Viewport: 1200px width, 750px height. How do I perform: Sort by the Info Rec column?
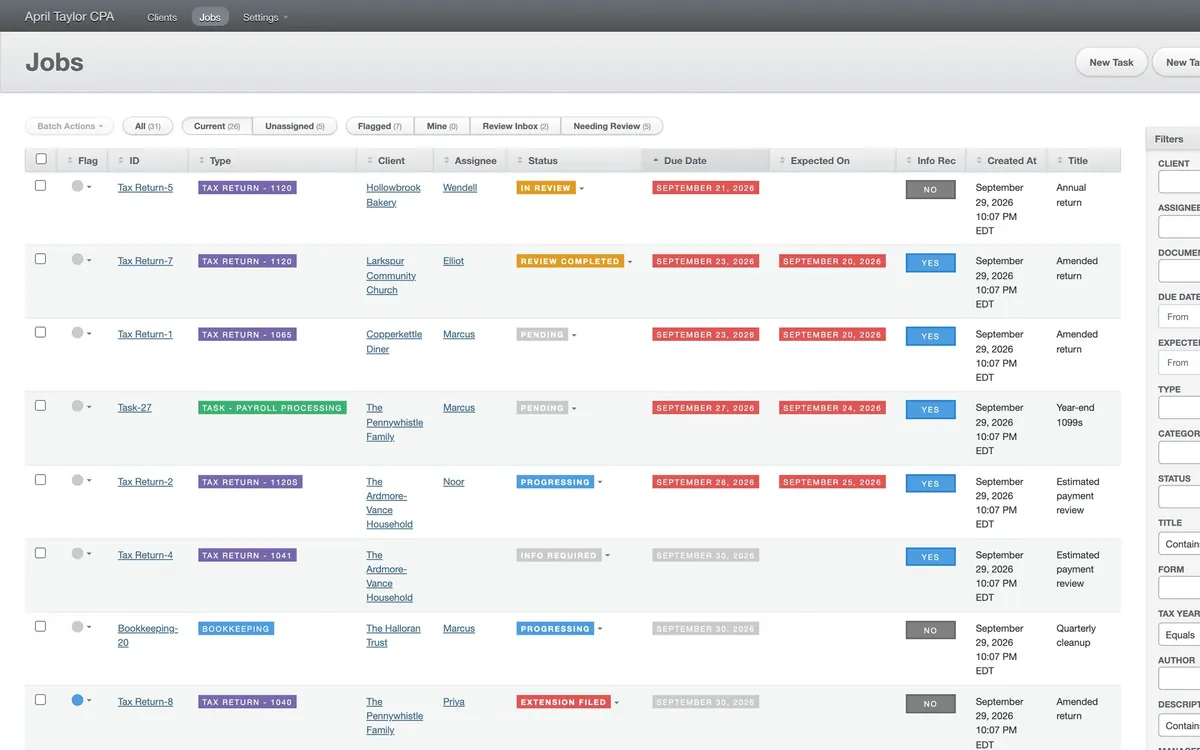931,160
